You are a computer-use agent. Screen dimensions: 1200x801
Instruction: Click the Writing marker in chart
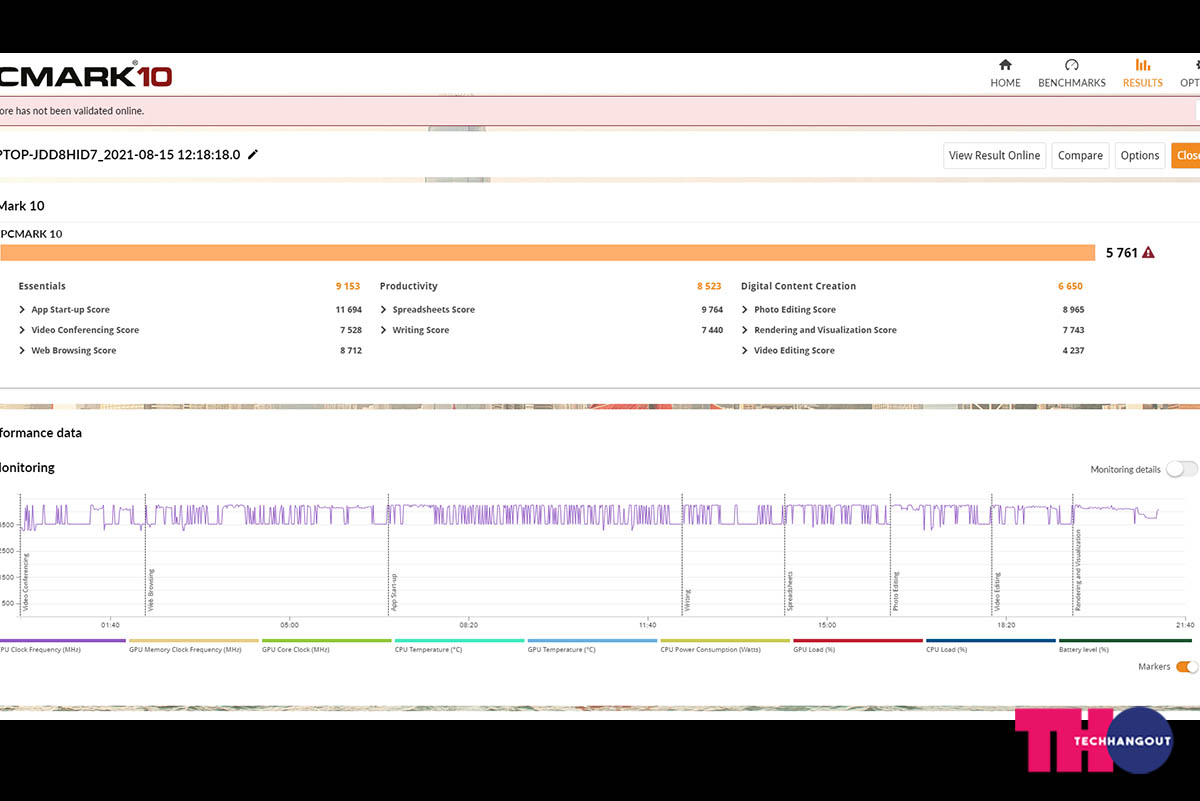click(x=687, y=600)
